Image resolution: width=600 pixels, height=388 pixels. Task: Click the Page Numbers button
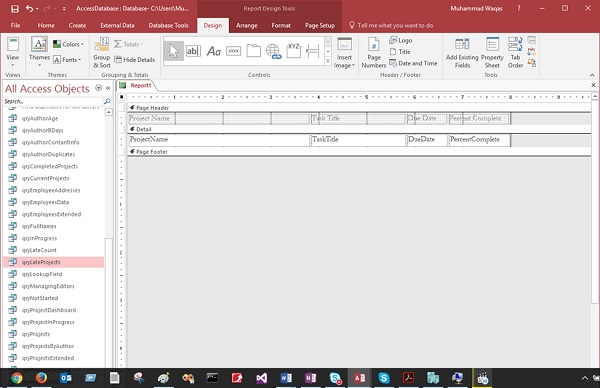point(373,53)
